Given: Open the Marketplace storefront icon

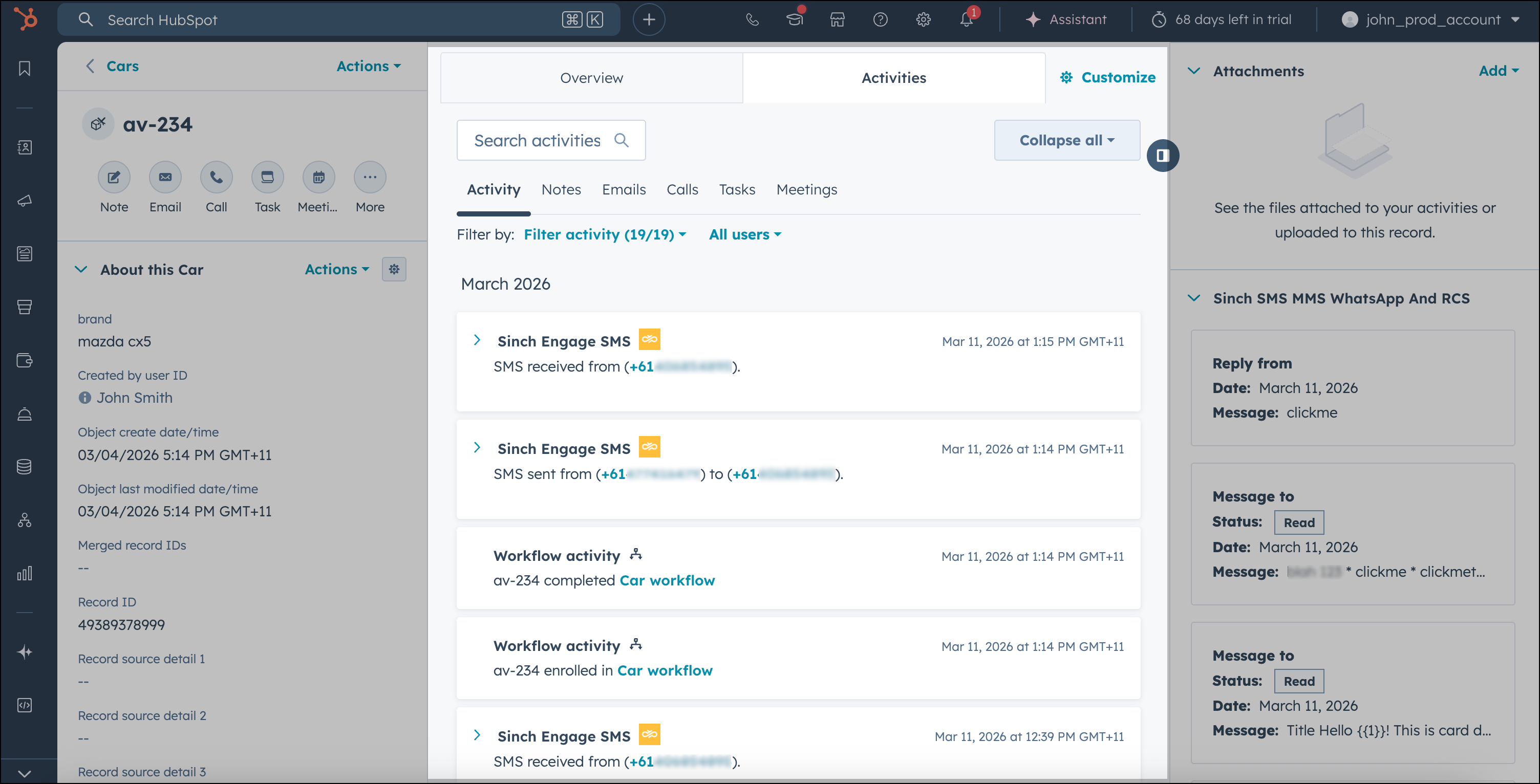Looking at the screenshot, I should [838, 20].
